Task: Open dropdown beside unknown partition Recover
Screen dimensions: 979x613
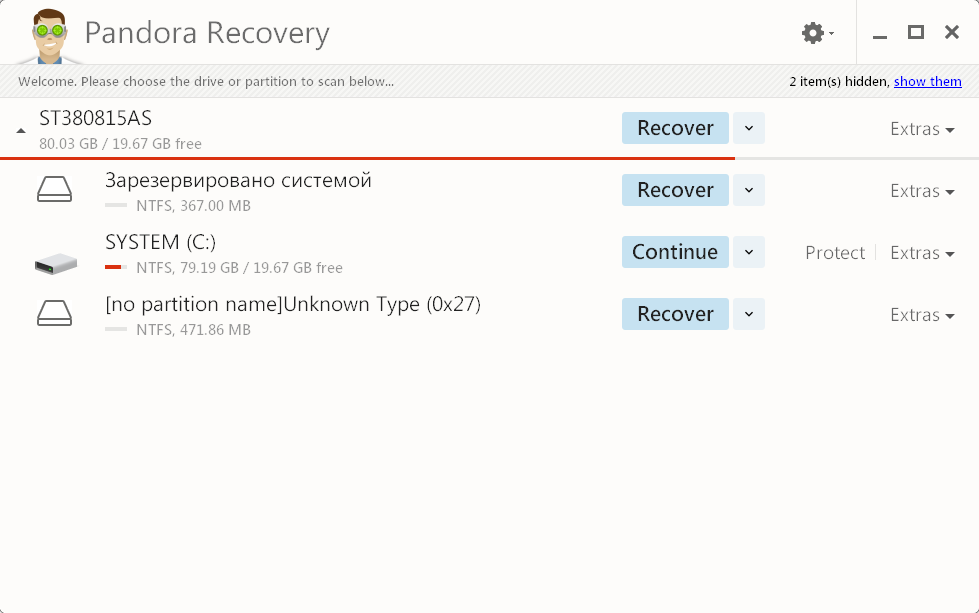Action: (749, 313)
